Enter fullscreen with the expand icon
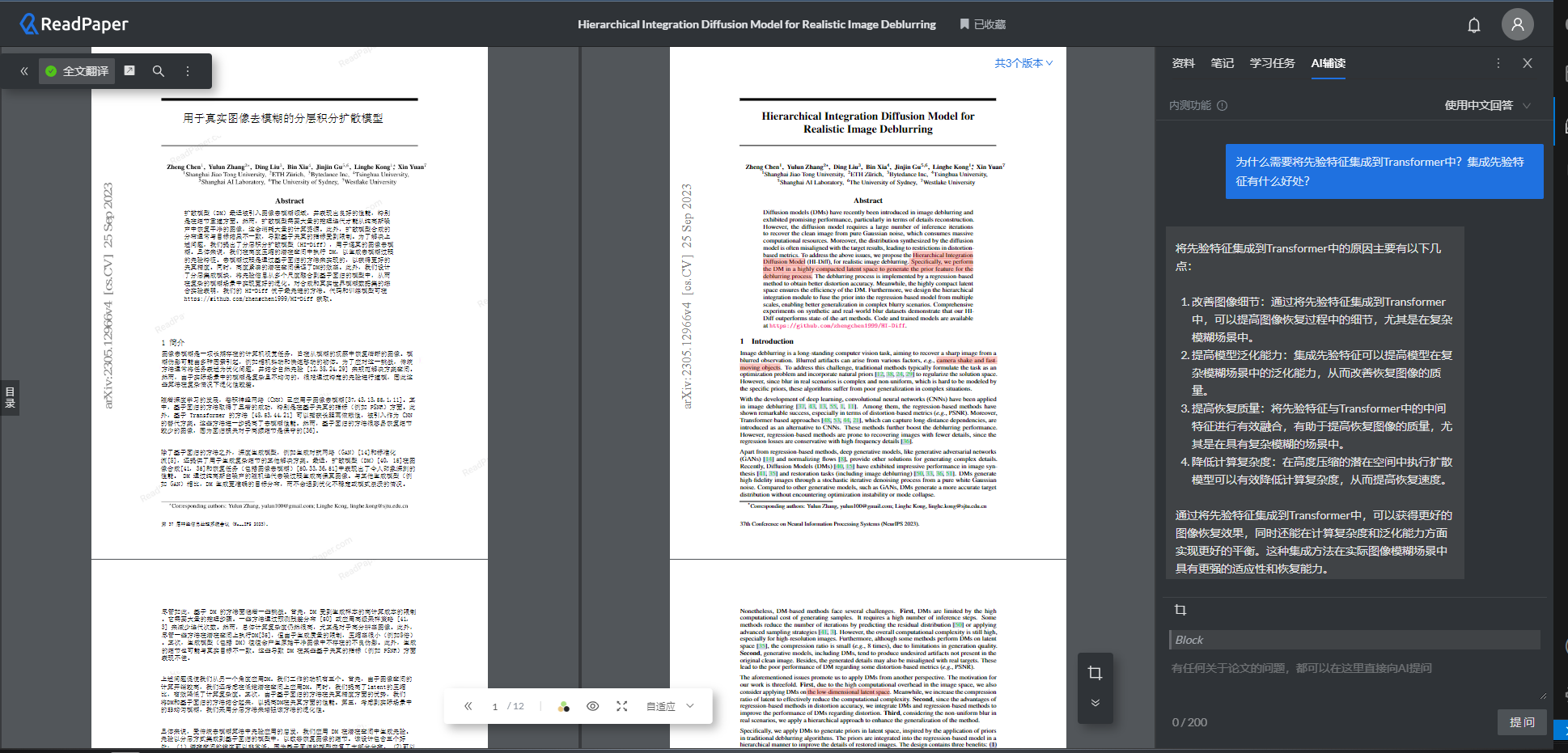1568x753 pixels. coord(621,706)
